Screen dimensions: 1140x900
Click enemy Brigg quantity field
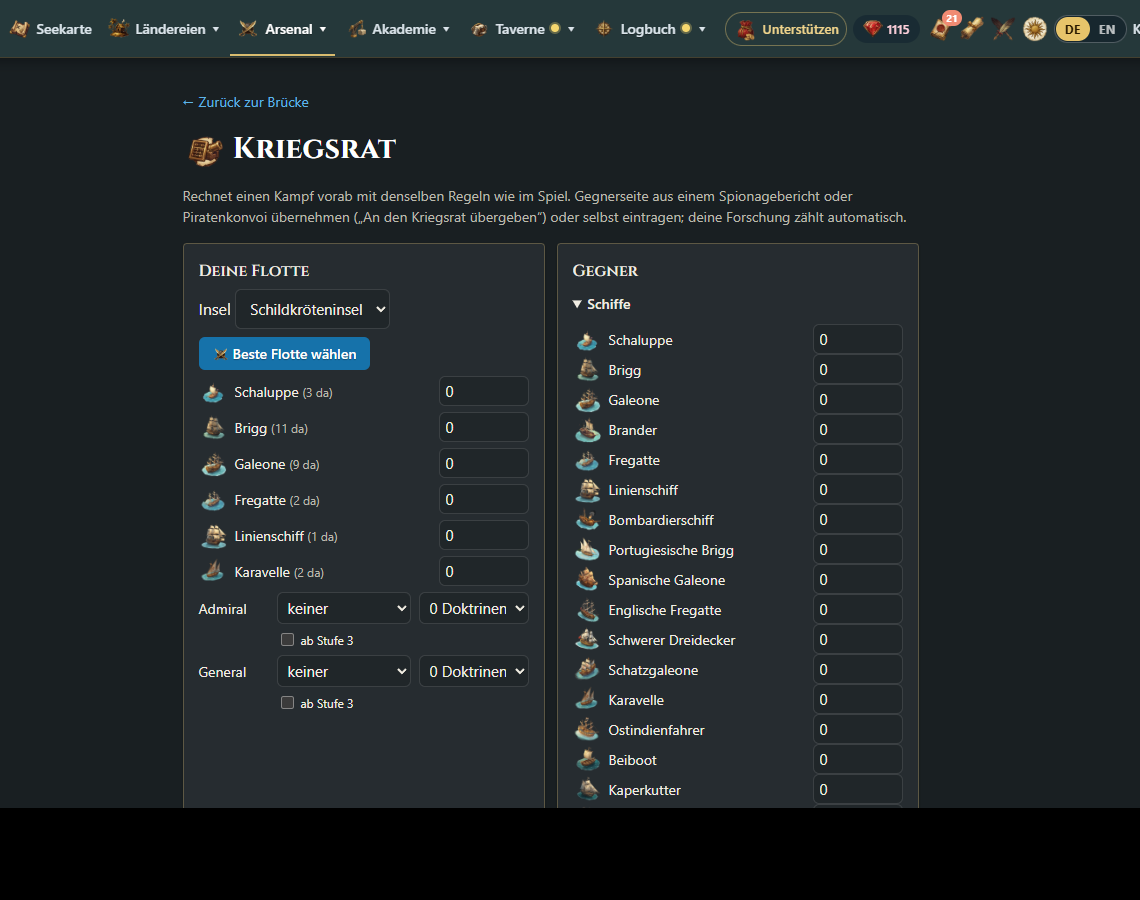(x=858, y=369)
